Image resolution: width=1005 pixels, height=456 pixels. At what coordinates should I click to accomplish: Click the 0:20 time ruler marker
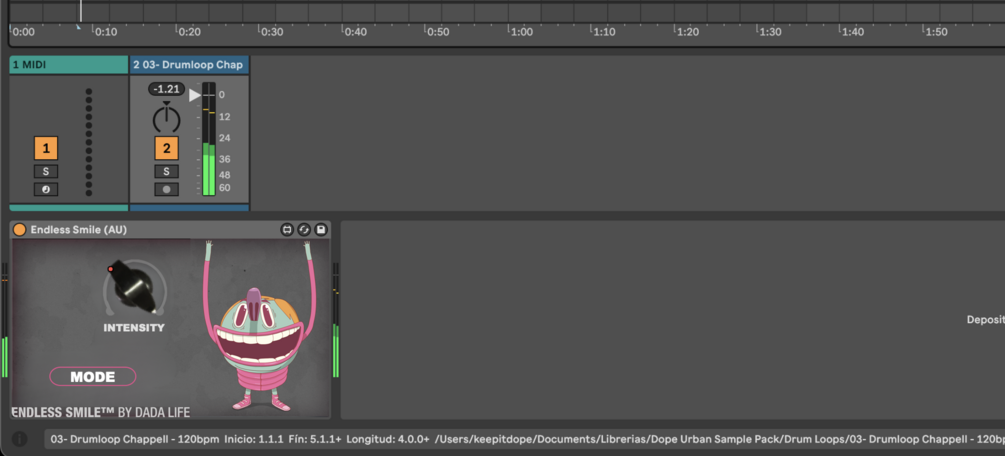189,31
